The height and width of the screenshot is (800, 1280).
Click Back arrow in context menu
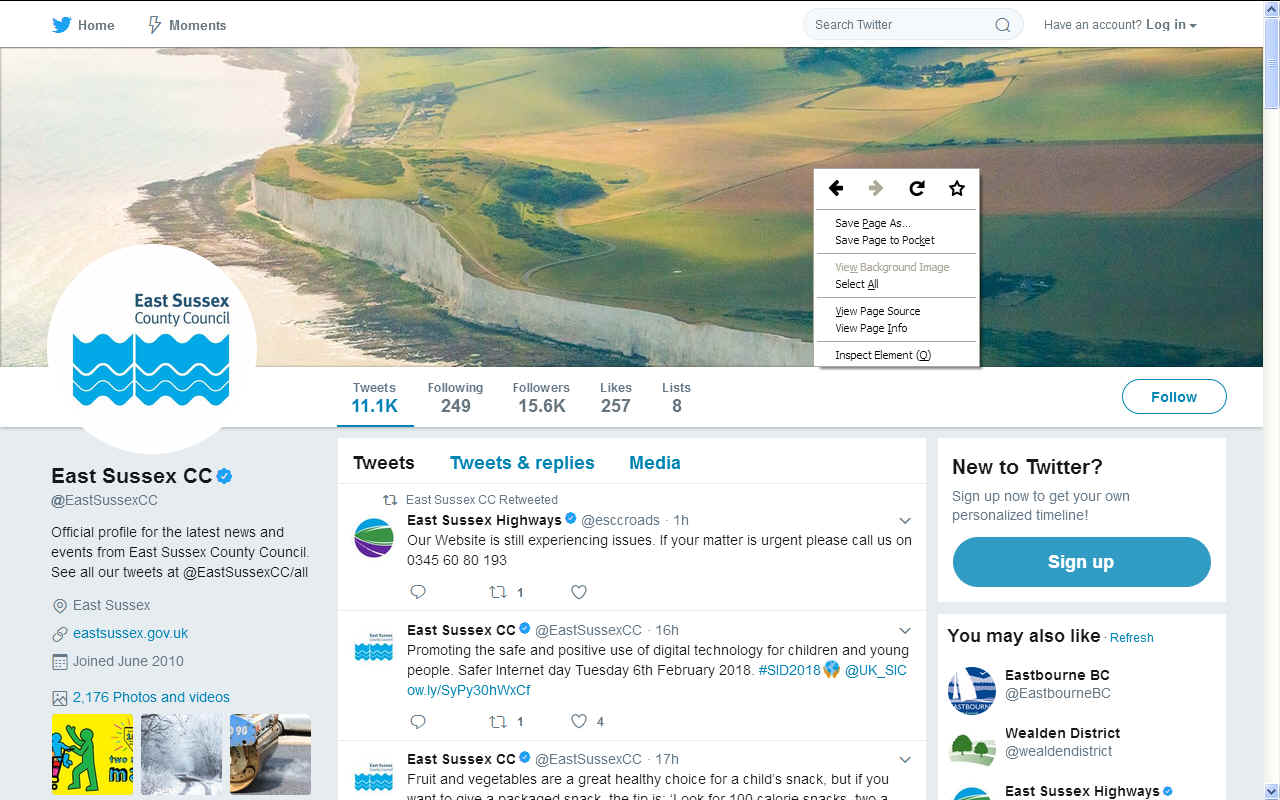click(x=836, y=188)
